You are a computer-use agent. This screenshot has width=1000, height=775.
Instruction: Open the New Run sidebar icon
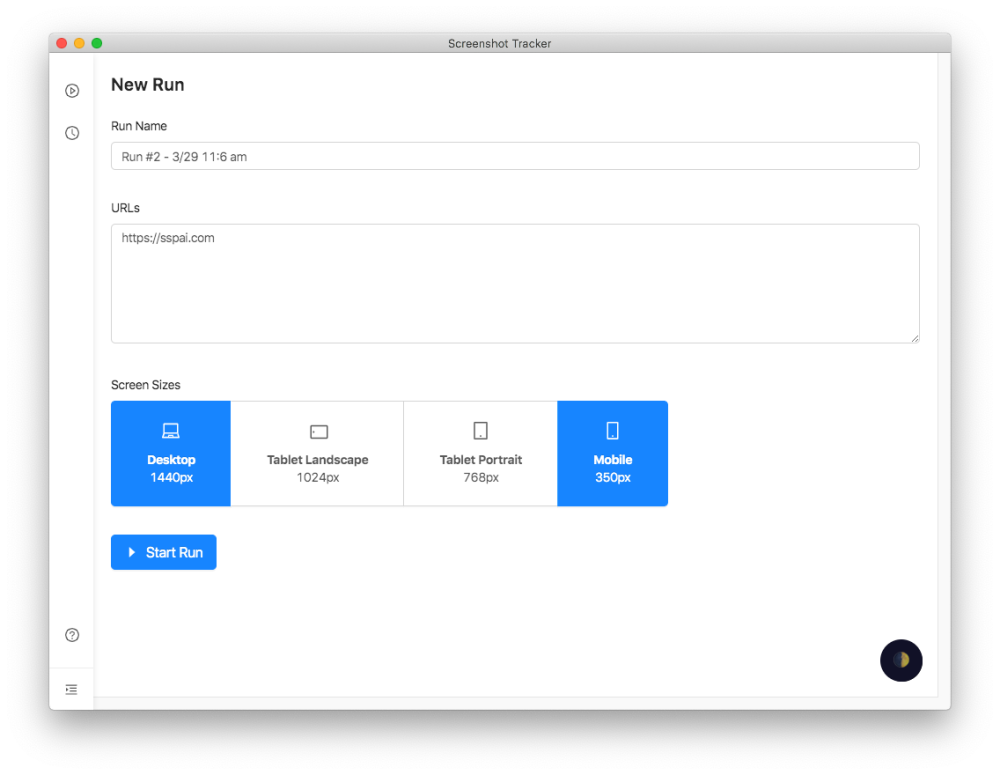pos(72,91)
